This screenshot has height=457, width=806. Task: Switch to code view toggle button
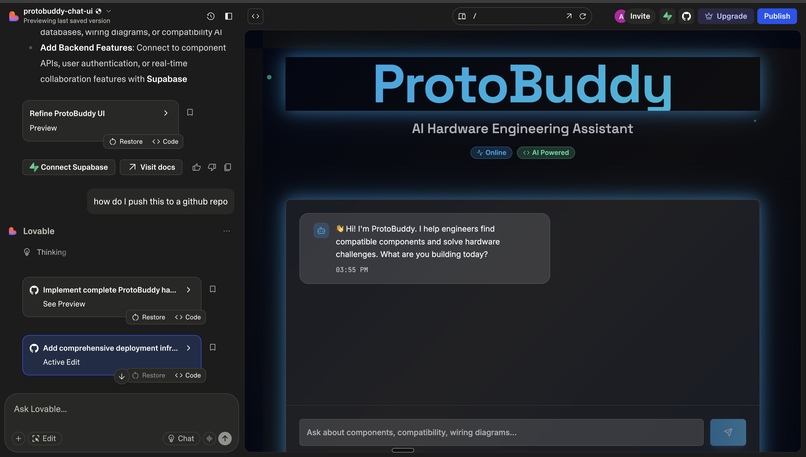255,16
